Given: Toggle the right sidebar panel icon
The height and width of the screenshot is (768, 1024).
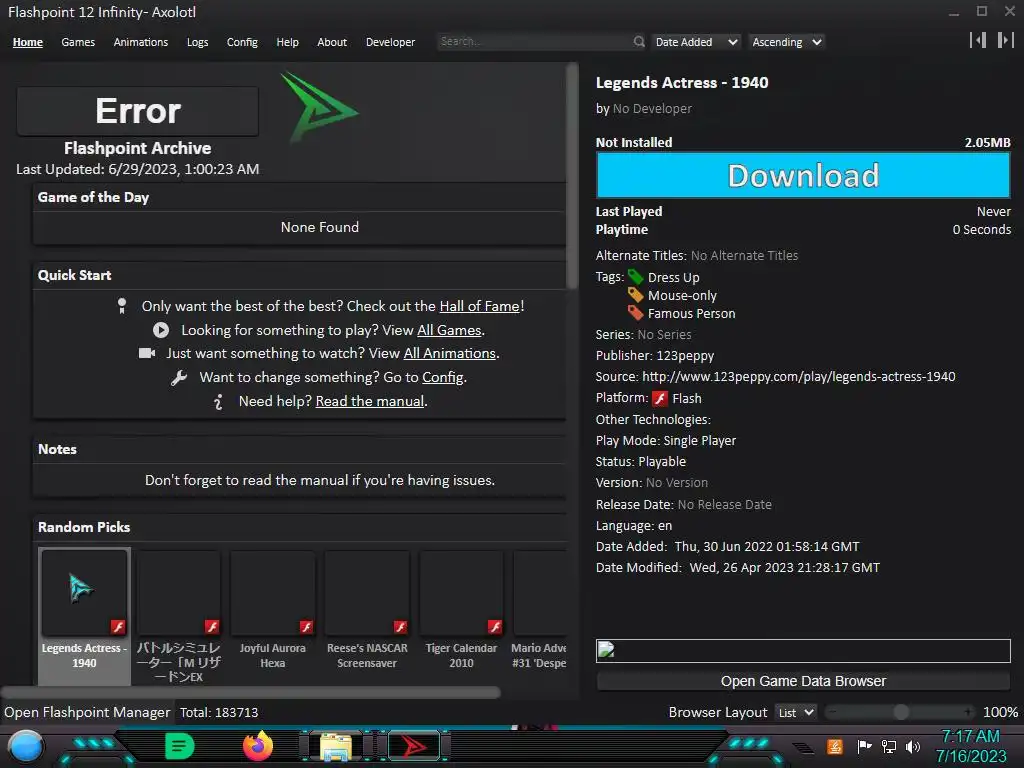Looking at the screenshot, I should click(1005, 40).
